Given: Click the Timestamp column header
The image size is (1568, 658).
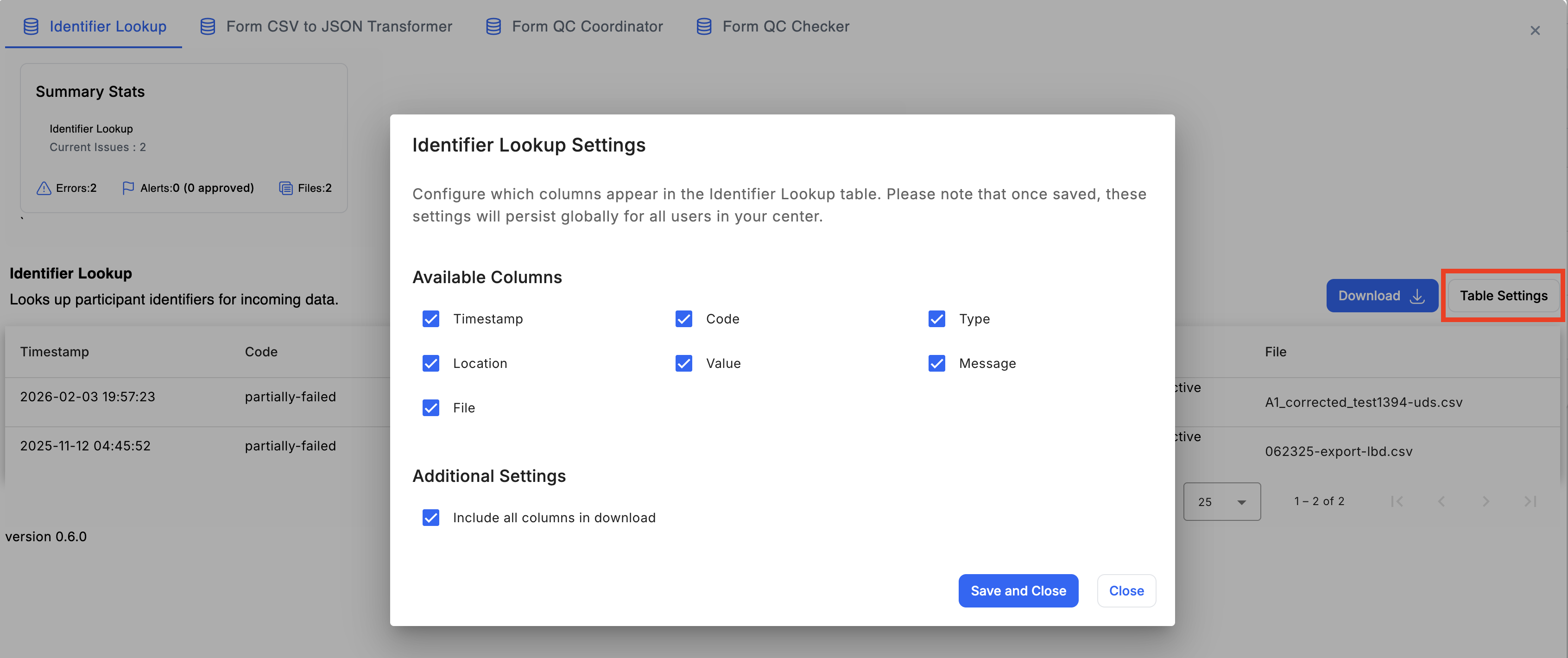Looking at the screenshot, I should click(x=54, y=352).
